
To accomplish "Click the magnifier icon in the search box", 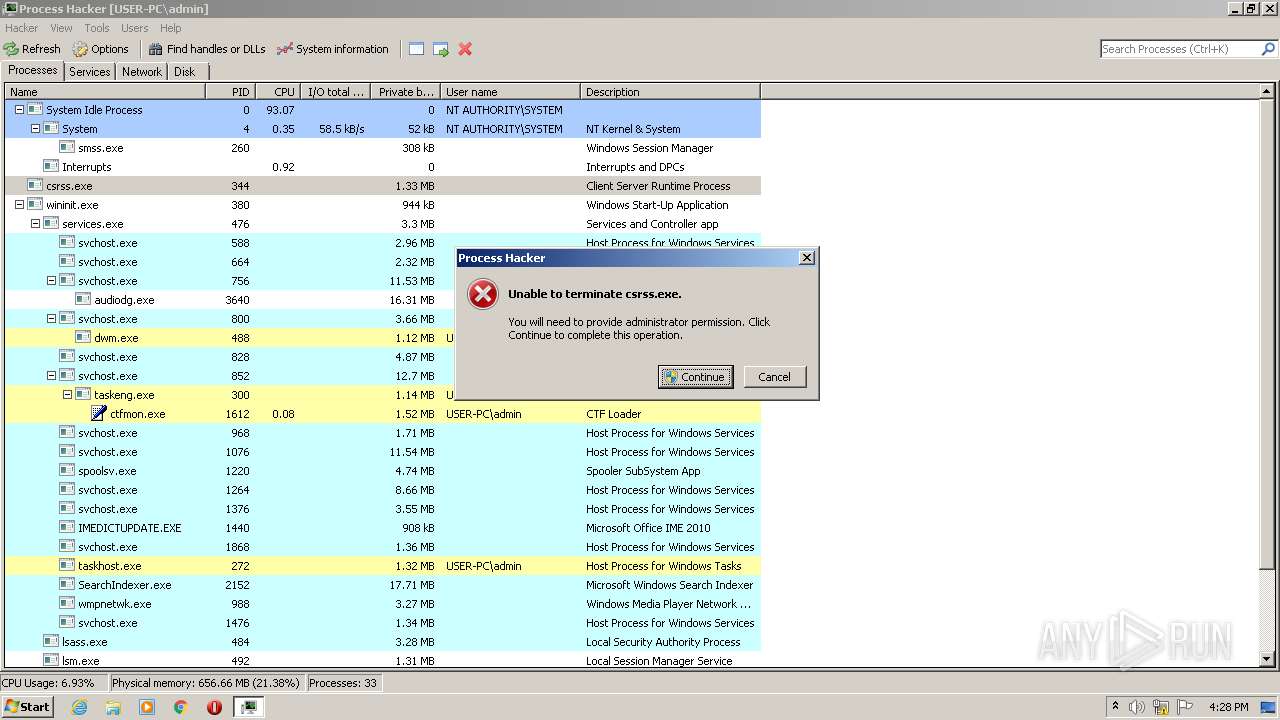I will pyautogui.click(x=1268, y=49).
